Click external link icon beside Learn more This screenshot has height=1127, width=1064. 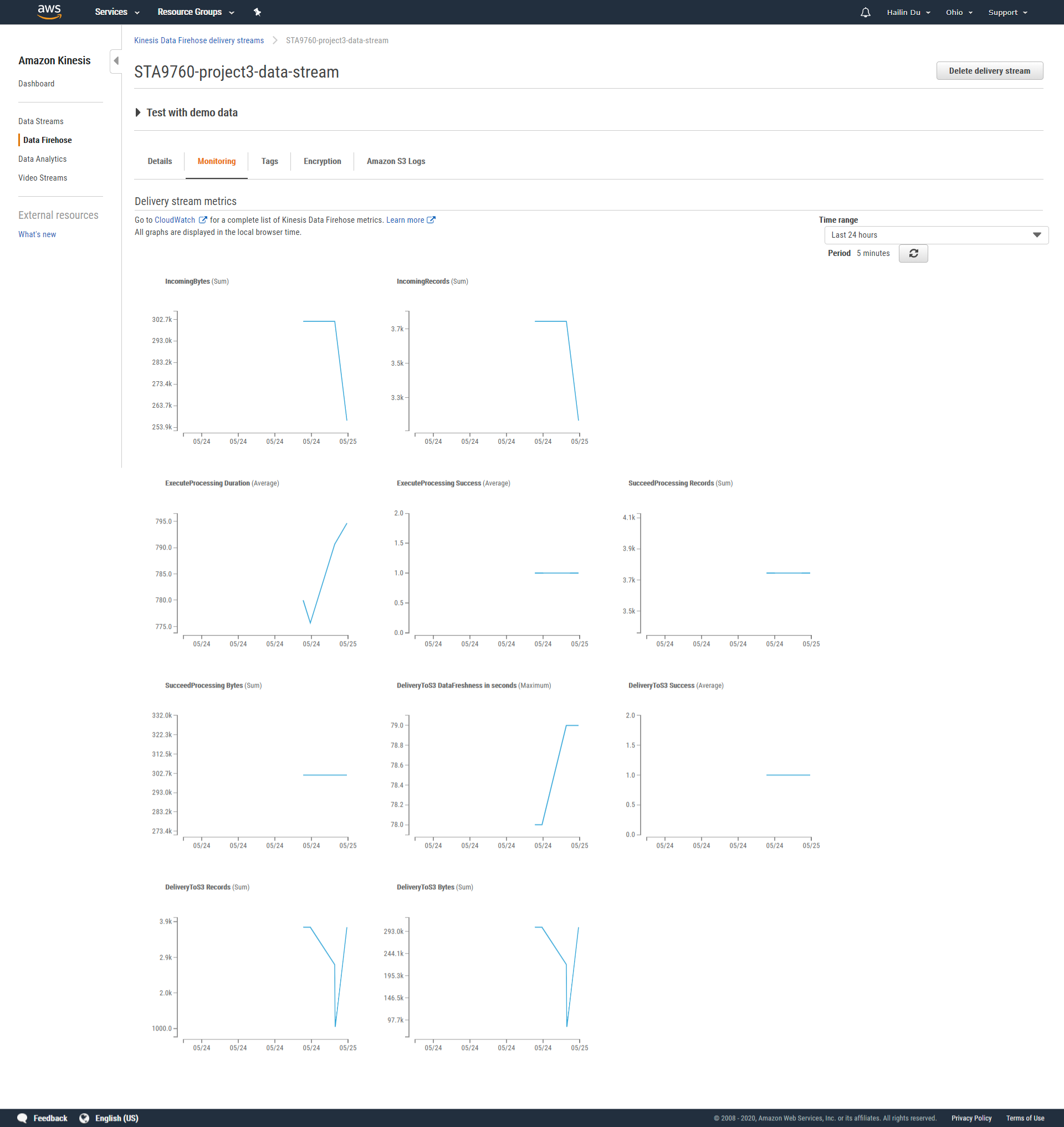(431, 220)
